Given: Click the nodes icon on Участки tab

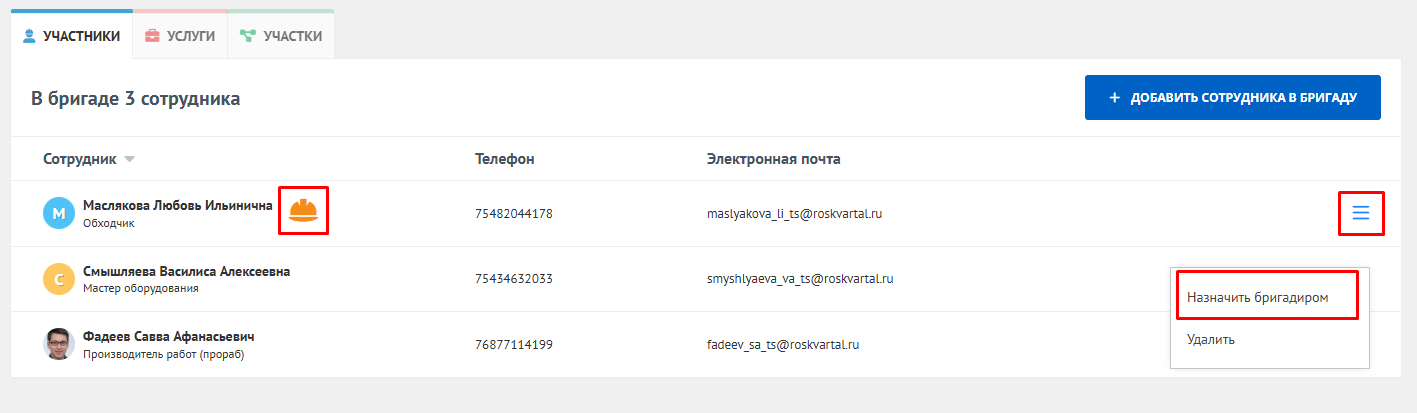Looking at the screenshot, I should point(247,36).
